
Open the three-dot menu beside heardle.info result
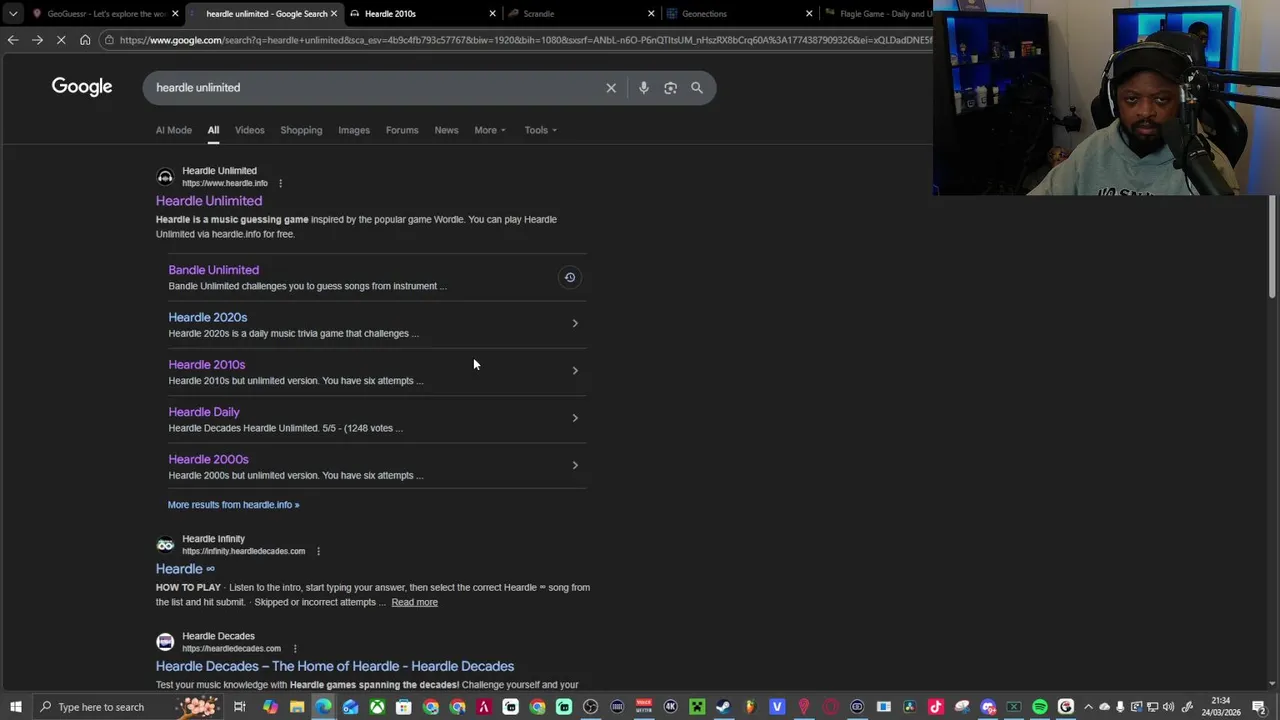point(280,183)
